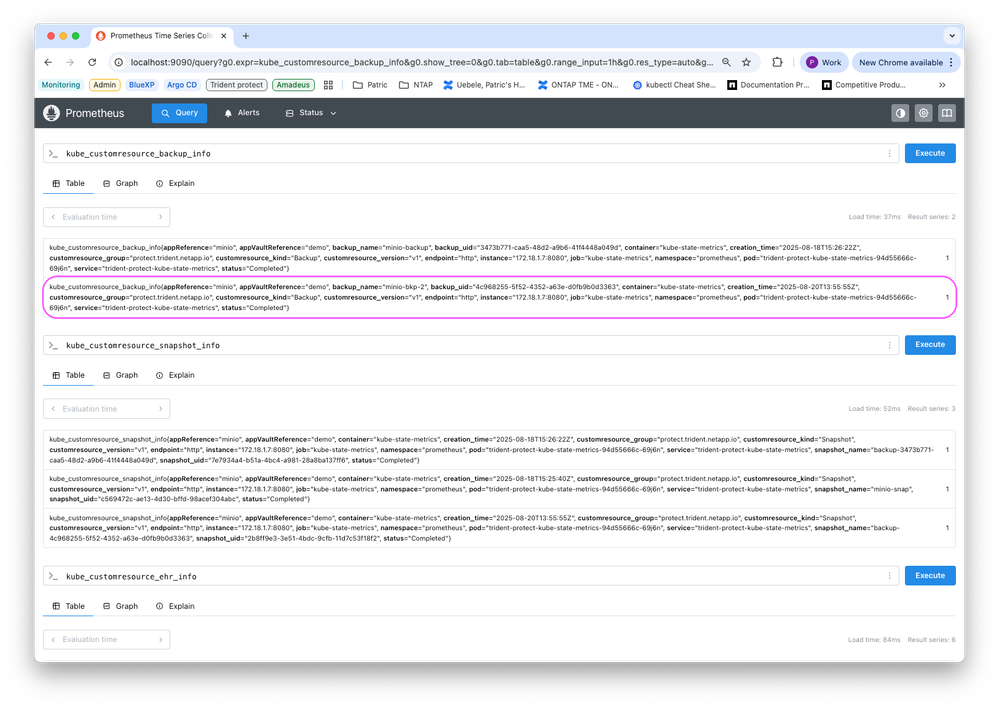Step evaluation time back for ehr_info query
Image resolution: width=999 pixels, height=708 pixels.
[53, 640]
